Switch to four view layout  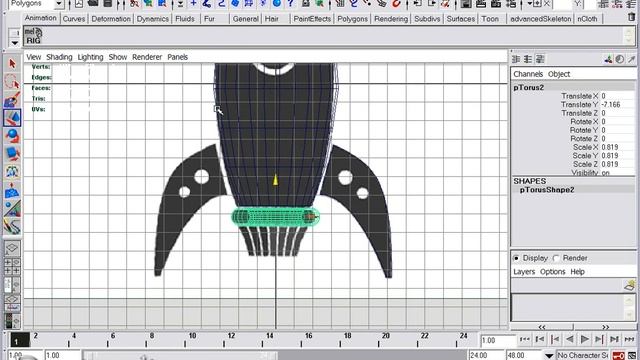[x=12, y=267]
